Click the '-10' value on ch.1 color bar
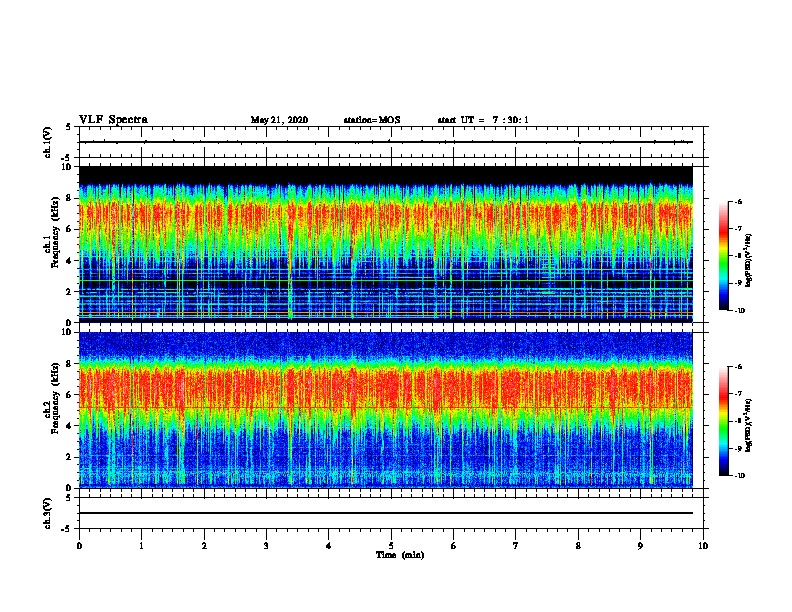Screen dimensions: 792x612 [x=739, y=311]
